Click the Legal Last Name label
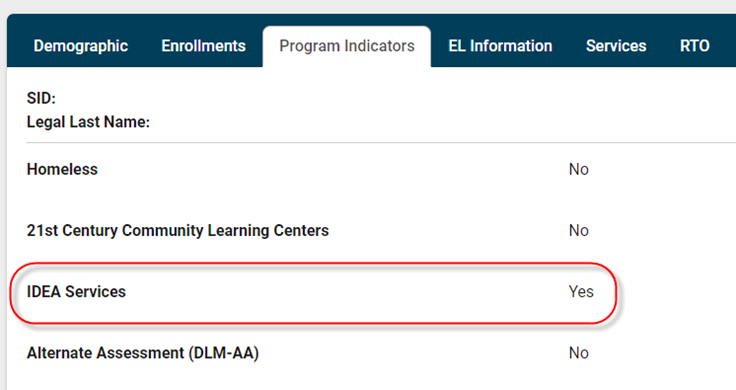The width and height of the screenshot is (736, 390). [88, 122]
